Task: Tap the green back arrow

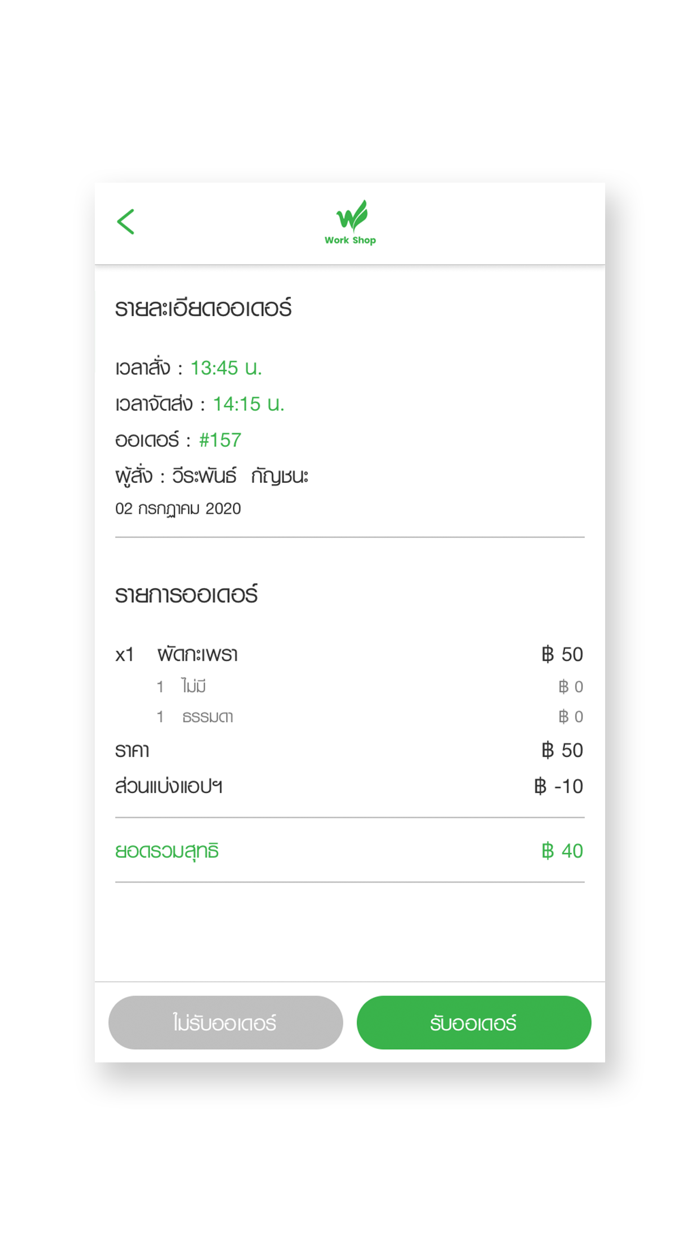Action: (x=126, y=222)
